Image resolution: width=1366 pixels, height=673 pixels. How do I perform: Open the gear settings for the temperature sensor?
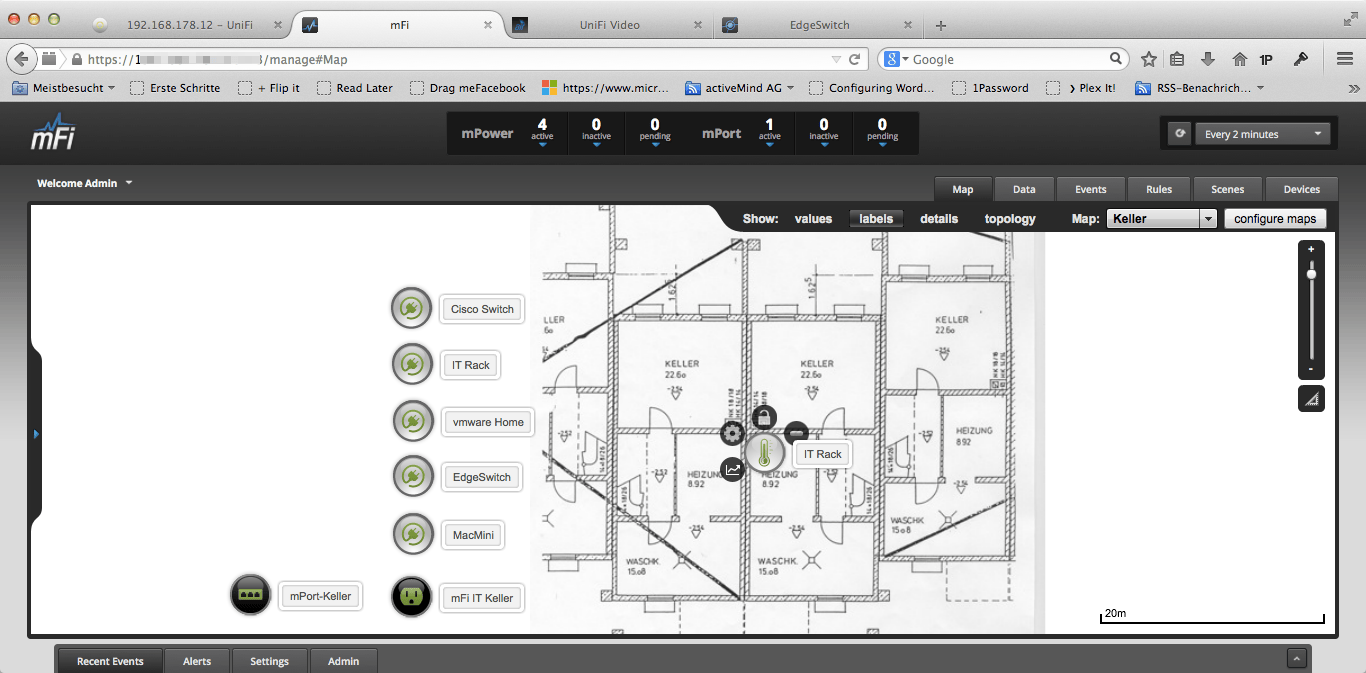tap(733, 433)
